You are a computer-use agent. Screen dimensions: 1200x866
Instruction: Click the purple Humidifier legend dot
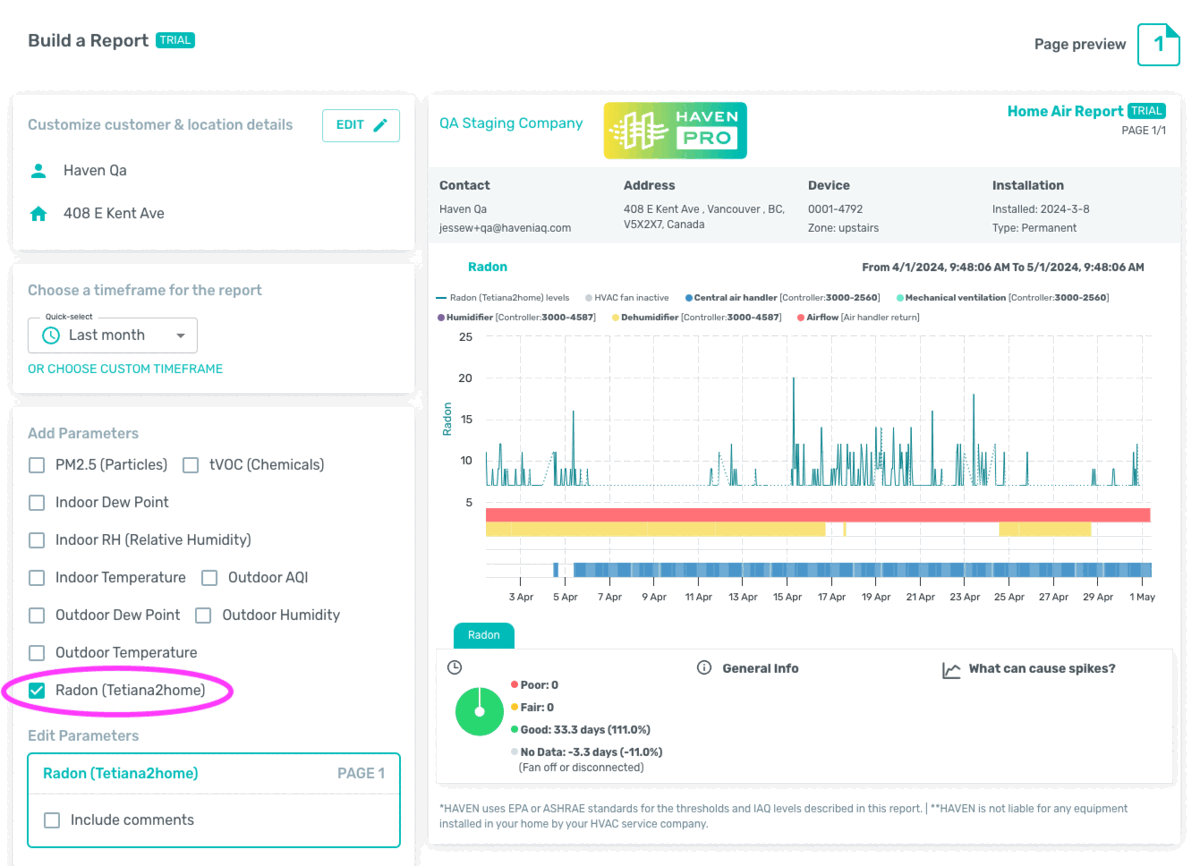pos(440,317)
